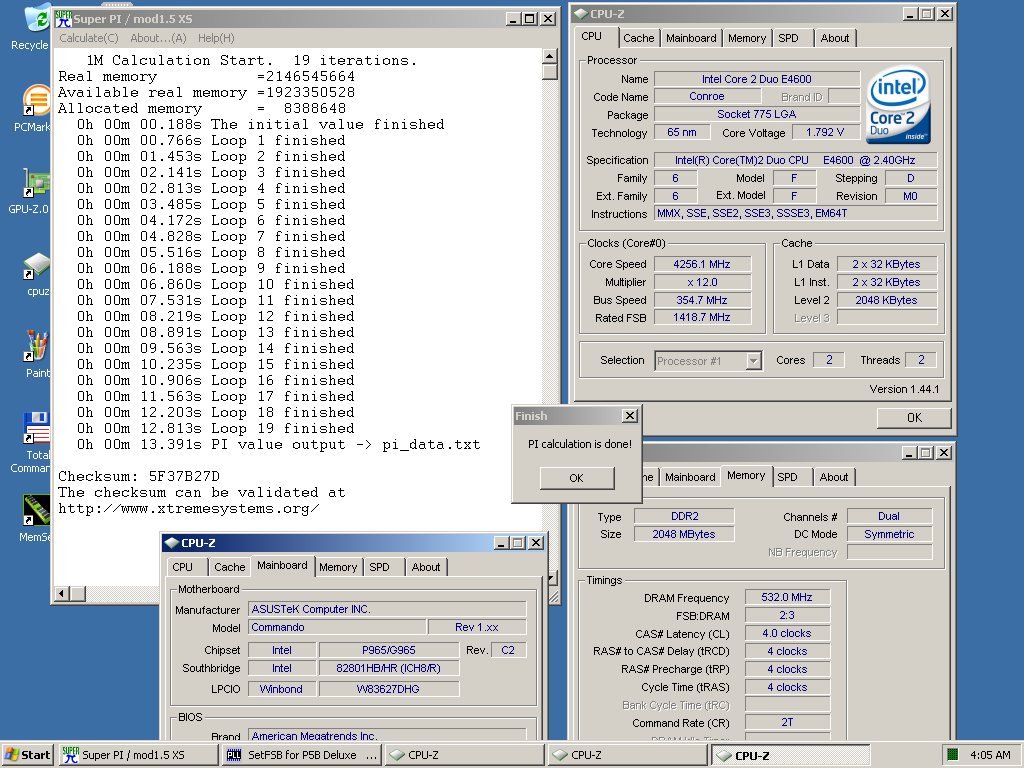
Task: Click the CAS# Latency 4.0 clocks value
Action: coord(787,633)
